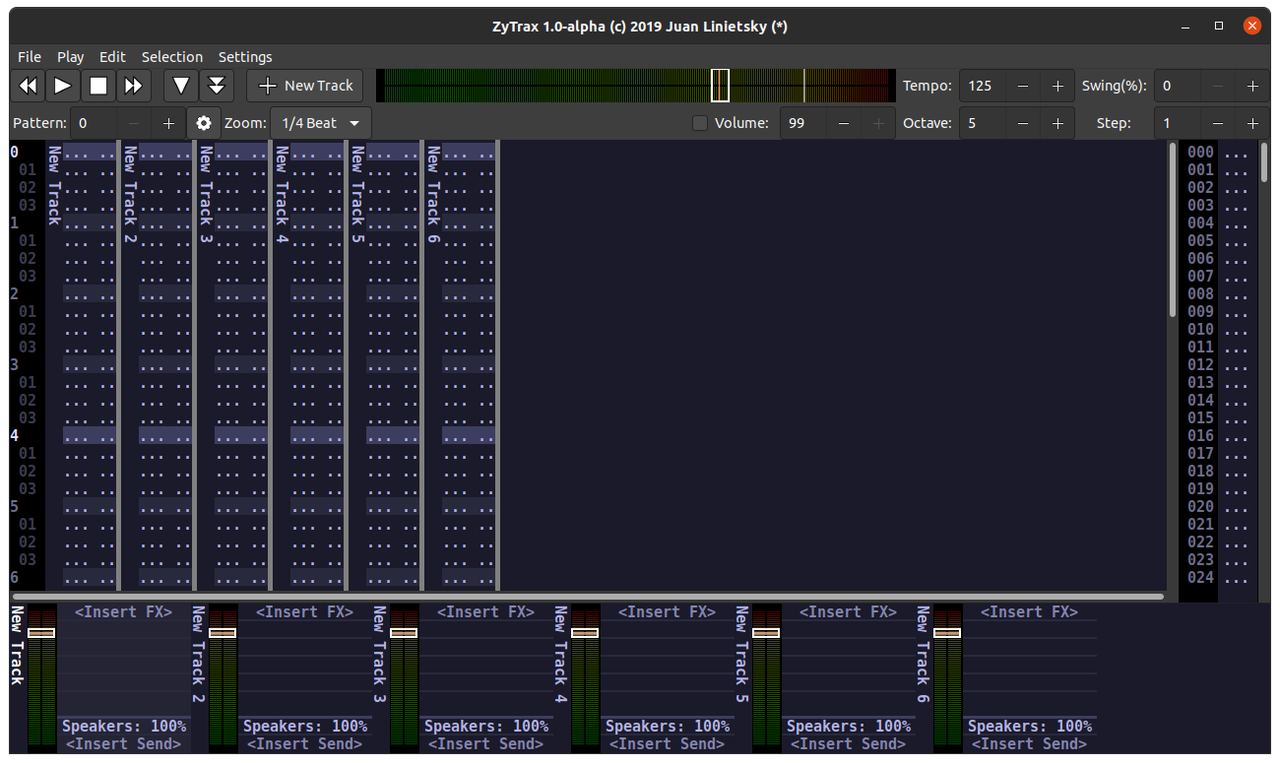The height and width of the screenshot is (763, 1280).
Task: Click the New Track mixer volume fader
Action: pos(42,633)
